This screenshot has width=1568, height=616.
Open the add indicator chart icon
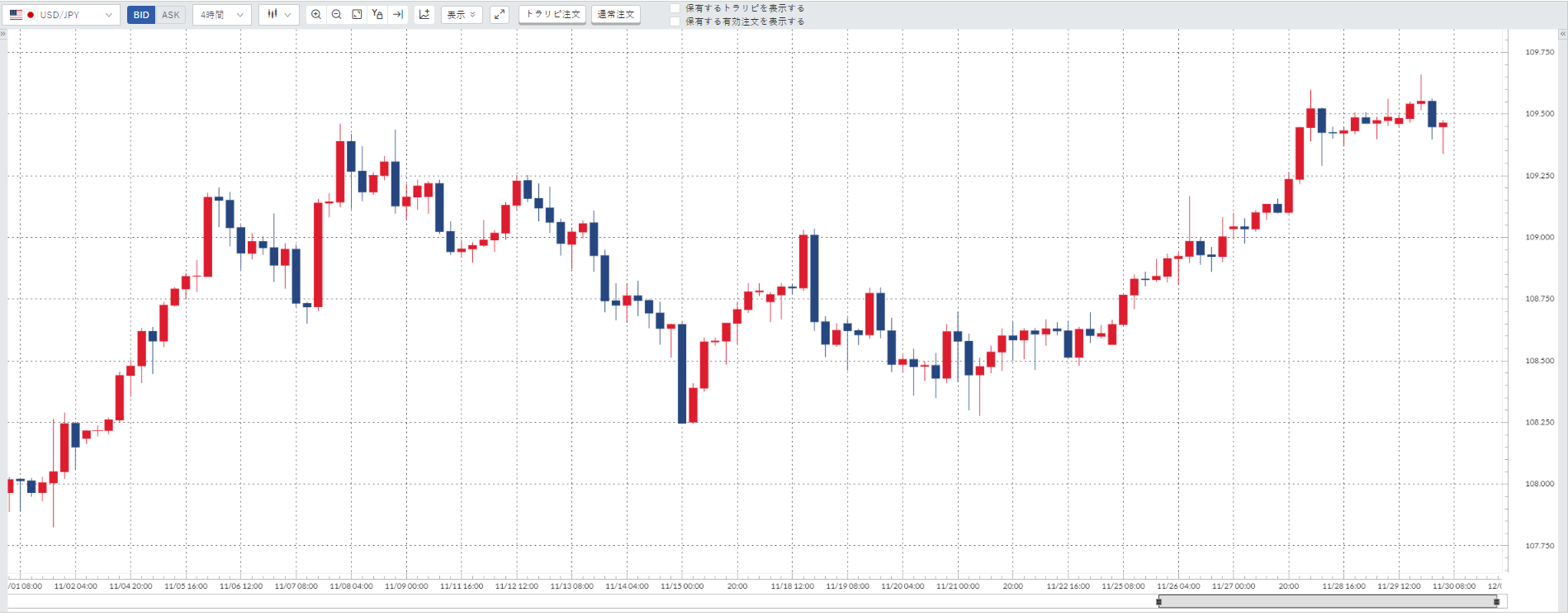click(x=424, y=15)
